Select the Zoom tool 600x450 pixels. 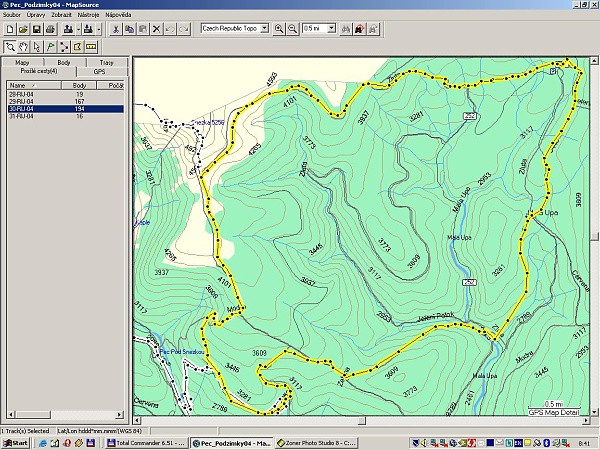pos(10,47)
